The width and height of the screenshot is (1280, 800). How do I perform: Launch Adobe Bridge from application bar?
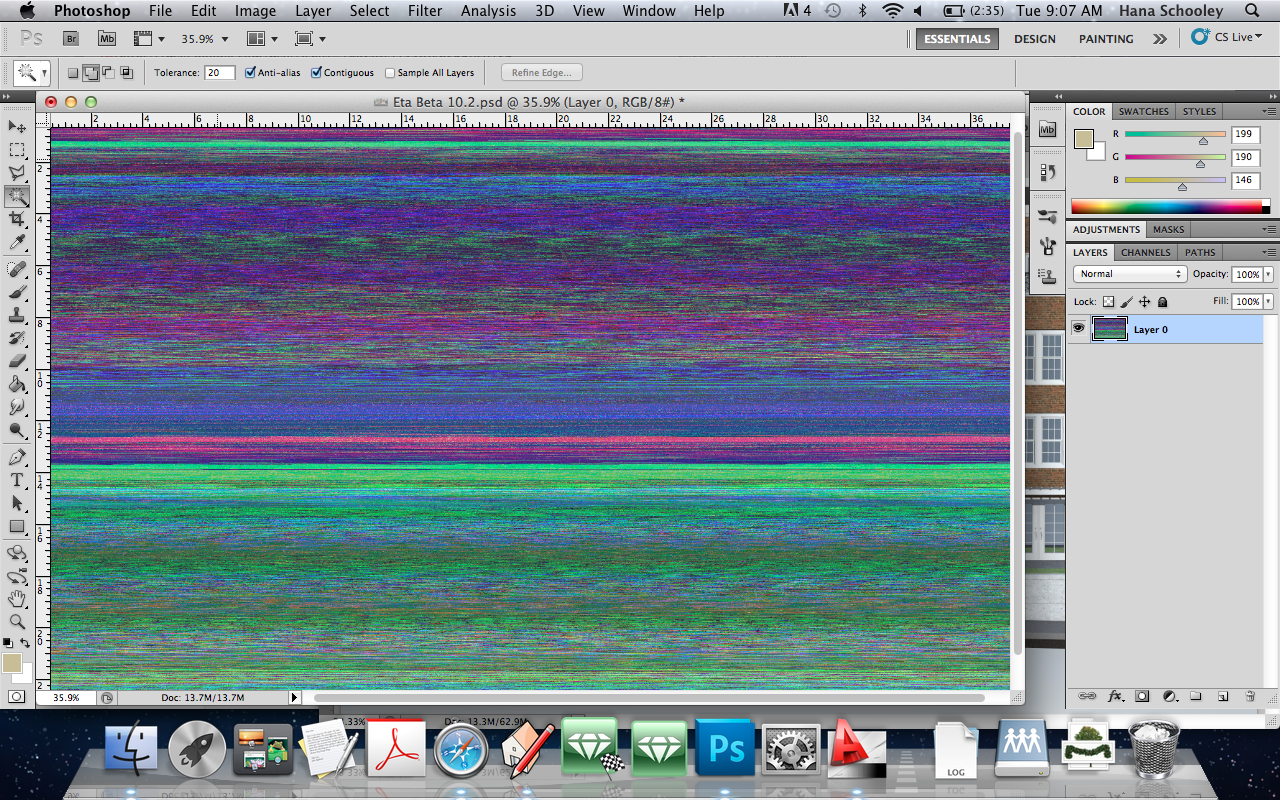[71, 39]
